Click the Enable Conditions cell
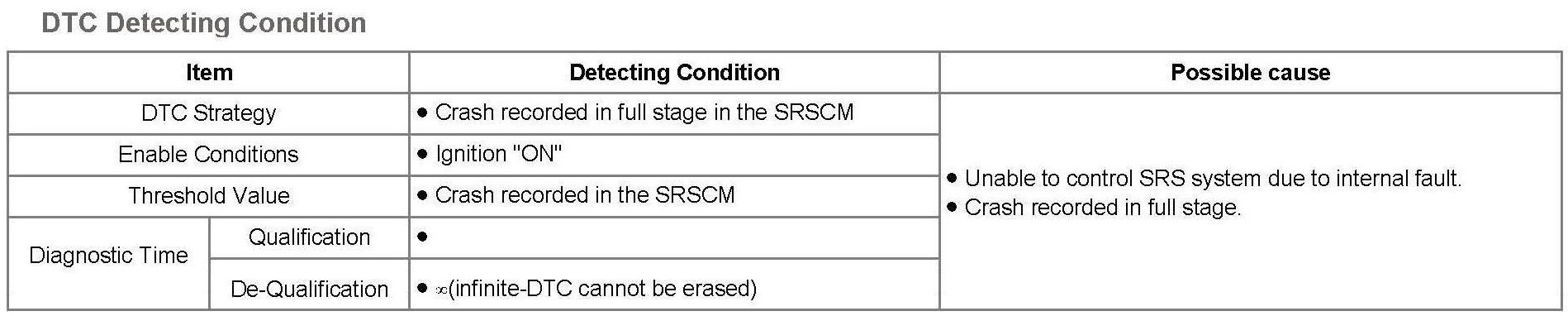Screen dimensions: 1568x316 pos(208,155)
